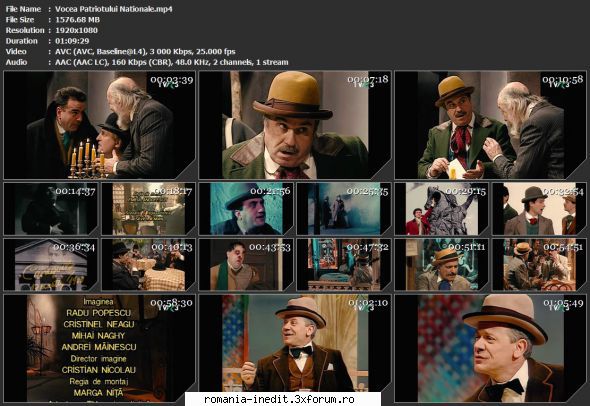This screenshot has height=406, width=590.
Task: Click the 'Audio' label
Action: [x=16, y=62]
